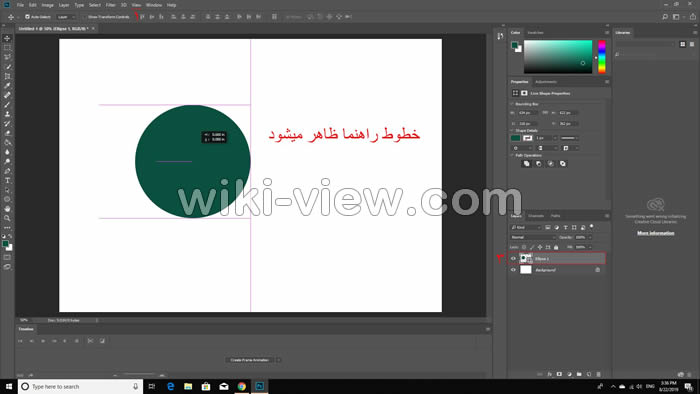The height and width of the screenshot is (394, 700).
Task: Collapse the Bounding Box section
Action: click(x=512, y=104)
